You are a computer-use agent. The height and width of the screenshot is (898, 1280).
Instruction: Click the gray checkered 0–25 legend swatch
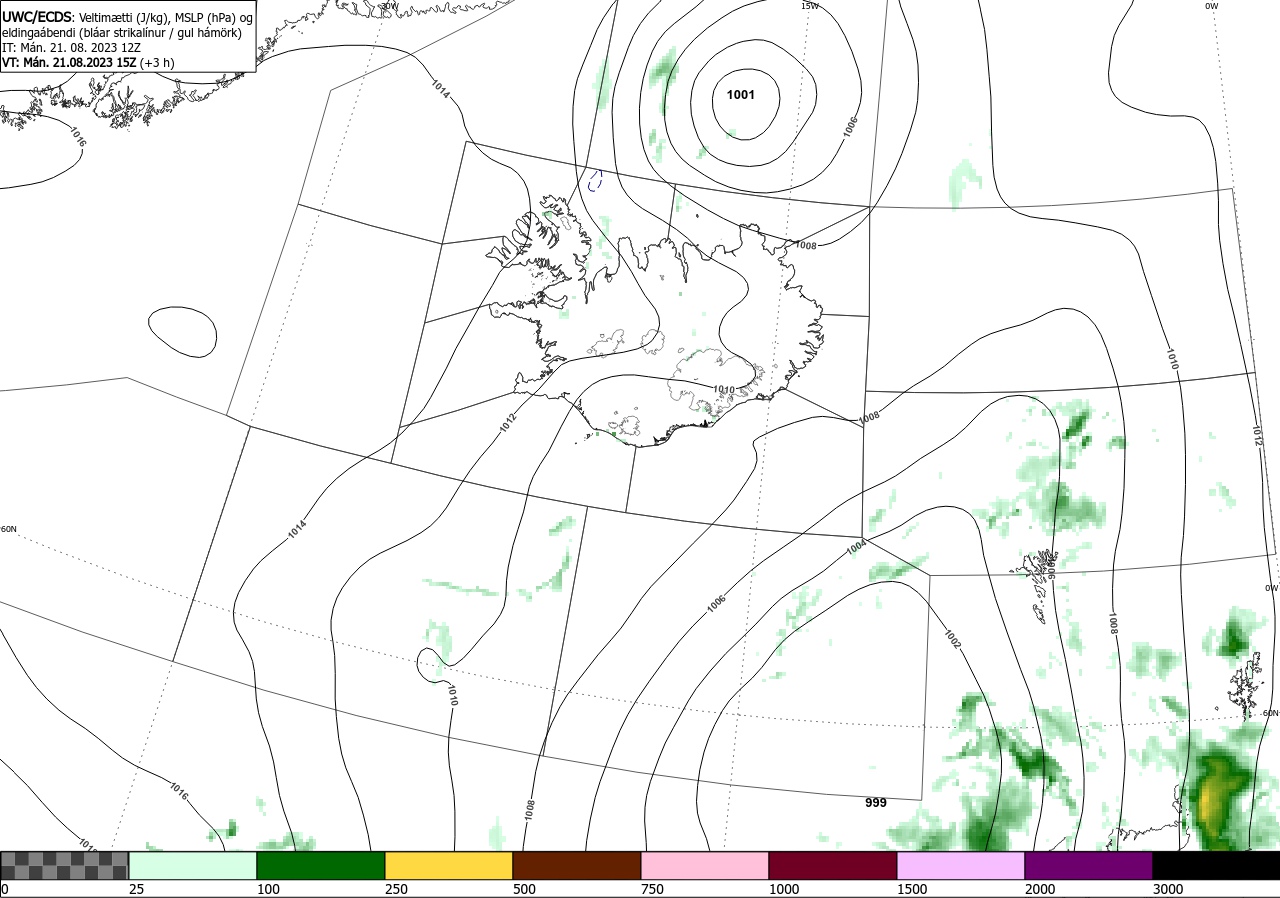[65, 865]
